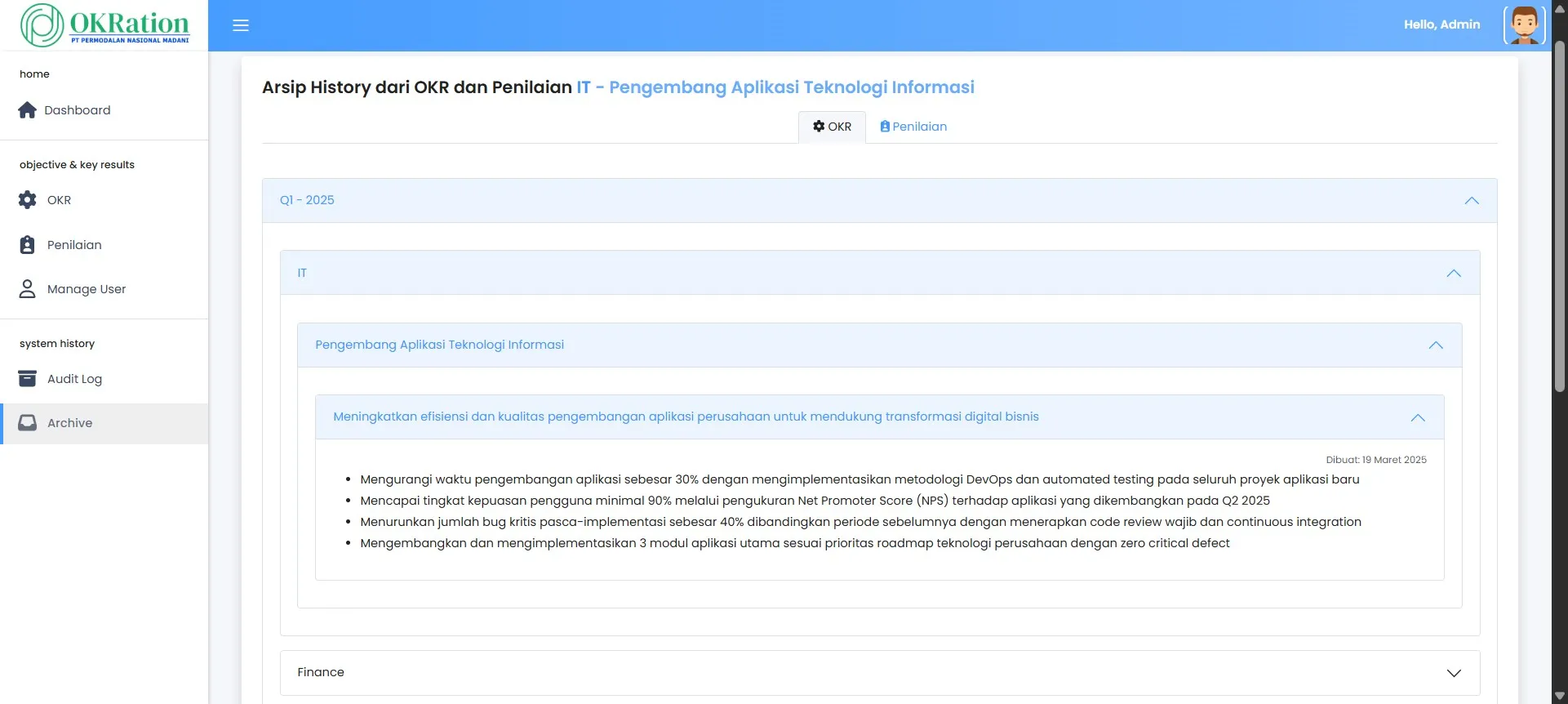The height and width of the screenshot is (704, 1568).
Task: Click the Dashboard home icon
Action: click(28, 110)
